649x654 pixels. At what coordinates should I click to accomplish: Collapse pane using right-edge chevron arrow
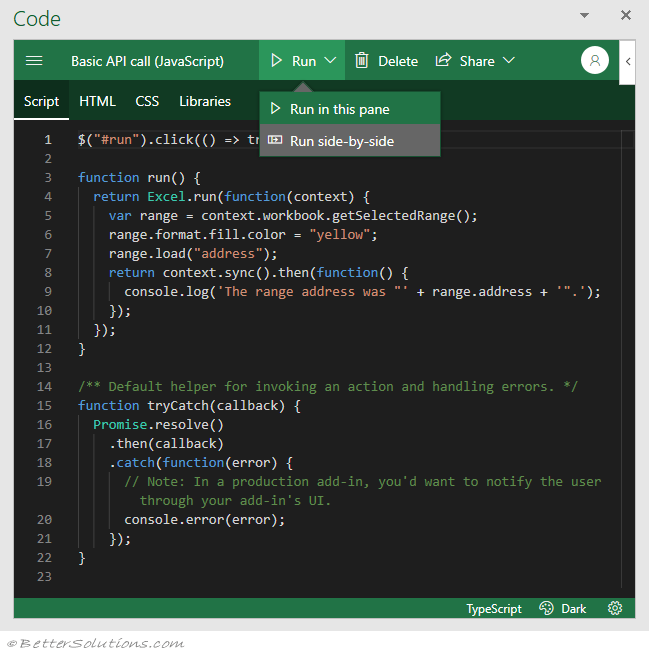pyautogui.click(x=627, y=61)
